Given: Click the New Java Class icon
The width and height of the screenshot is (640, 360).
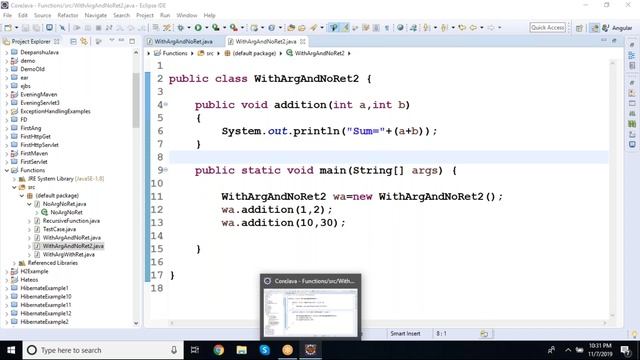Looking at the screenshot, I should [271, 28].
